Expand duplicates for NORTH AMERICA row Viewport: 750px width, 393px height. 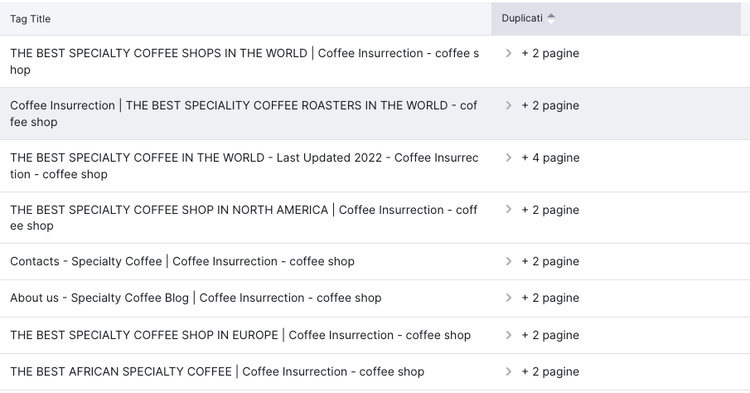[508, 209]
